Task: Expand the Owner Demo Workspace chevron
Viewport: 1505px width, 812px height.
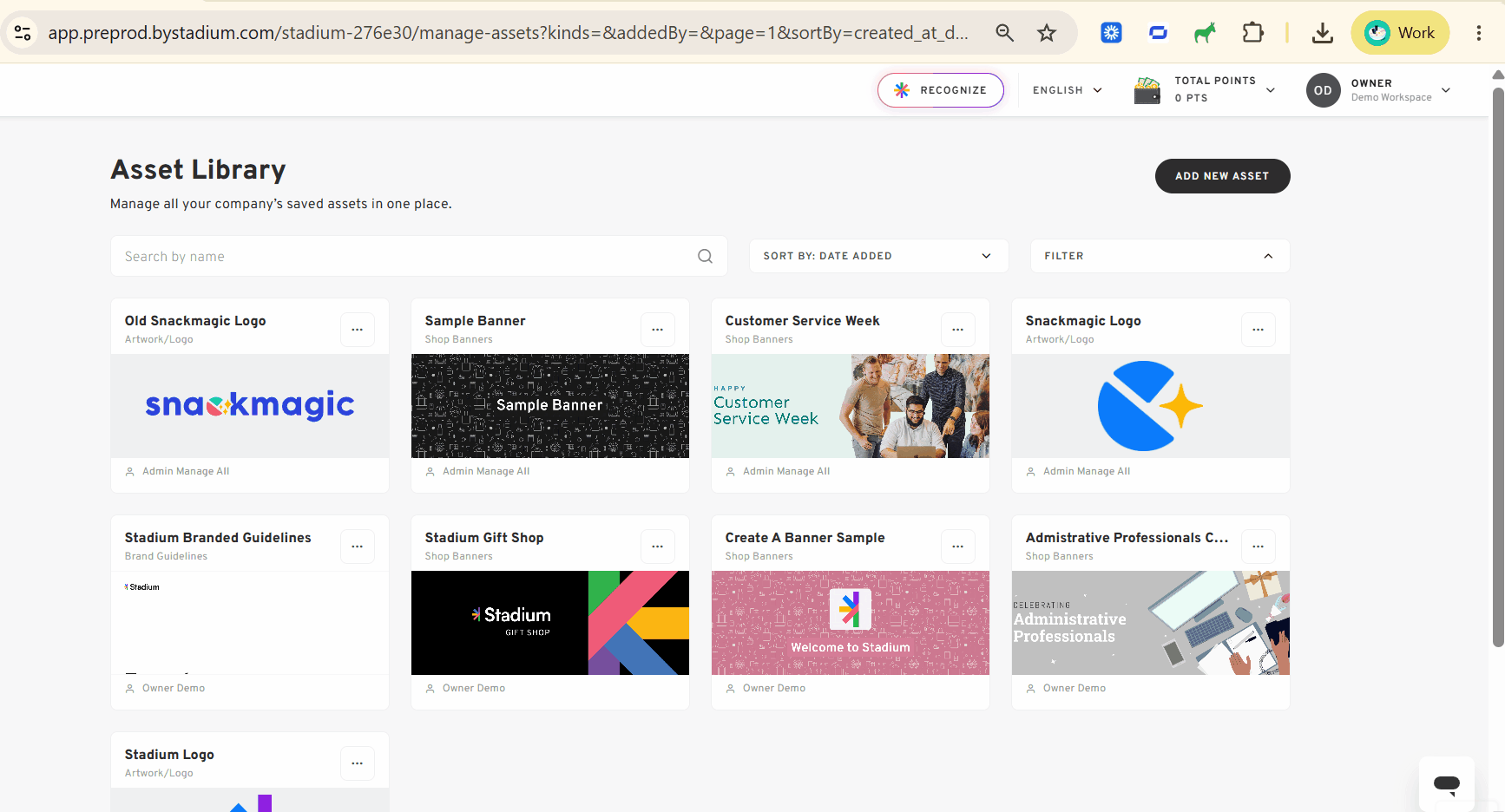Action: coord(1446,90)
